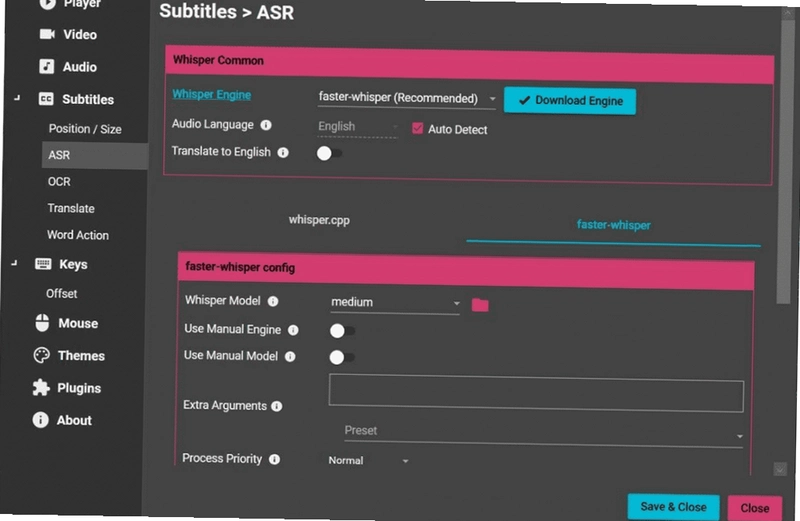Open Video settings via camera icon
The image size is (800, 521).
tap(47, 34)
